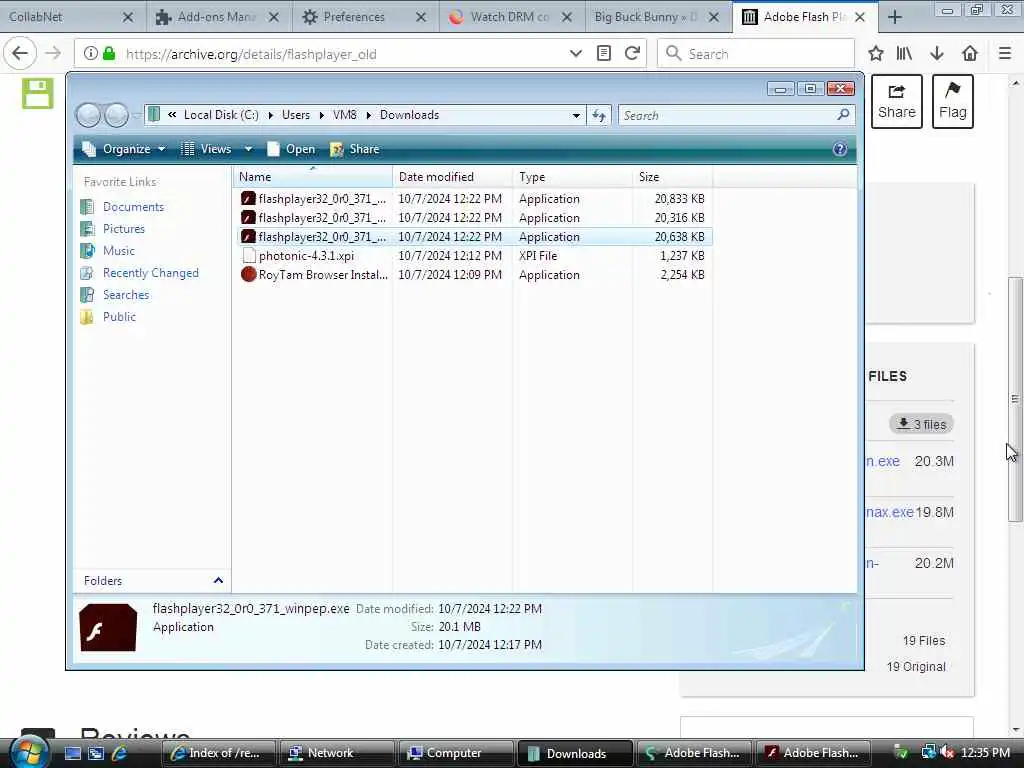This screenshot has width=1024, height=768.
Task: Open Views dropdown arrow
Action: 248,149
